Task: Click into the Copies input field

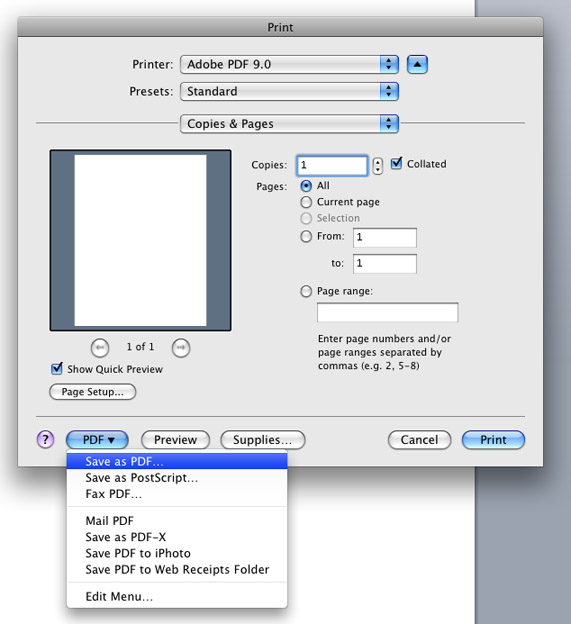Action: (332, 166)
